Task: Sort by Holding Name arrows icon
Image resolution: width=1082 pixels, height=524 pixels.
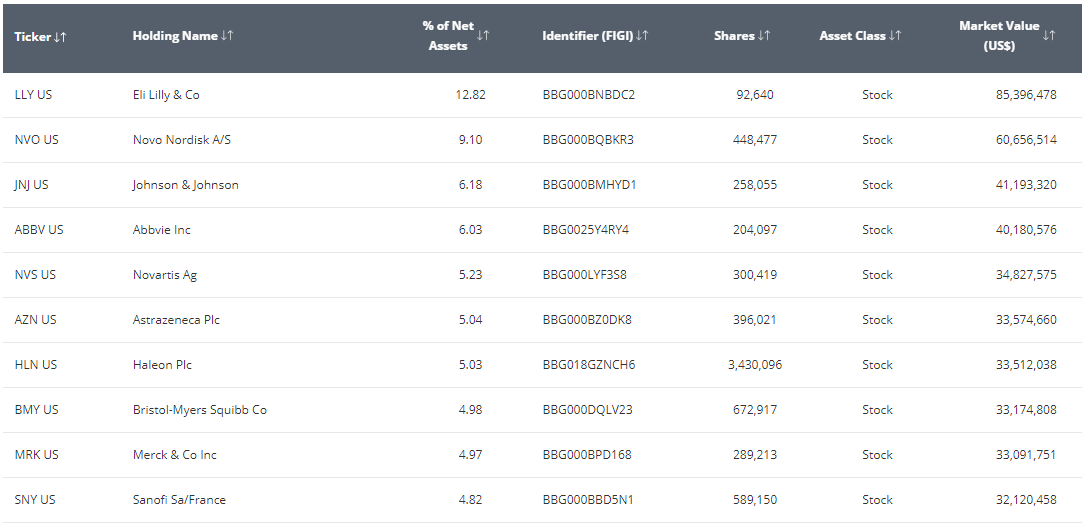Action: click(x=227, y=35)
